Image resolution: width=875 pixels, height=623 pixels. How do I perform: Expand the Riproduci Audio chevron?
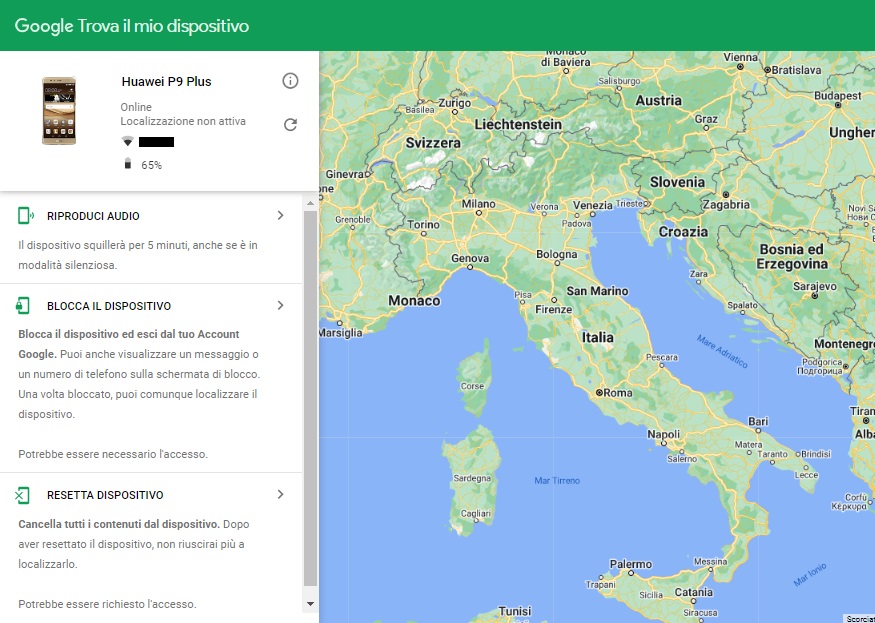(281, 215)
